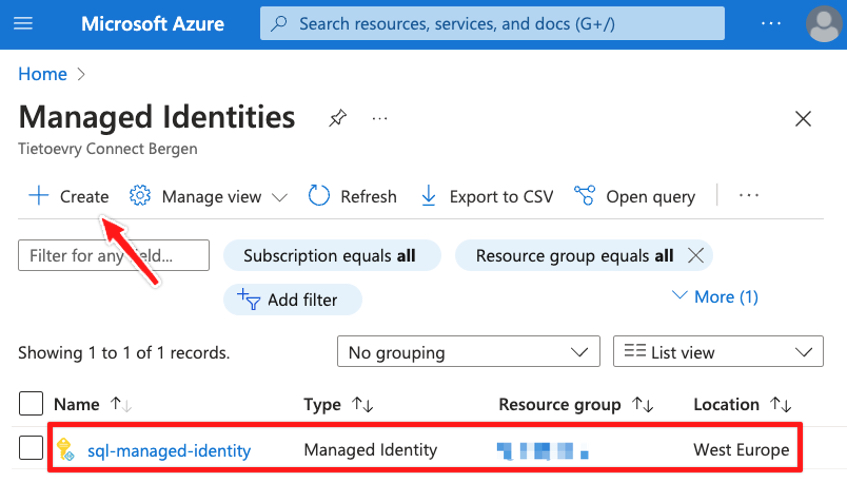Edit the Subscription equals all filter
Image resolution: width=847 pixels, height=494 pixels.
(332, 255)
